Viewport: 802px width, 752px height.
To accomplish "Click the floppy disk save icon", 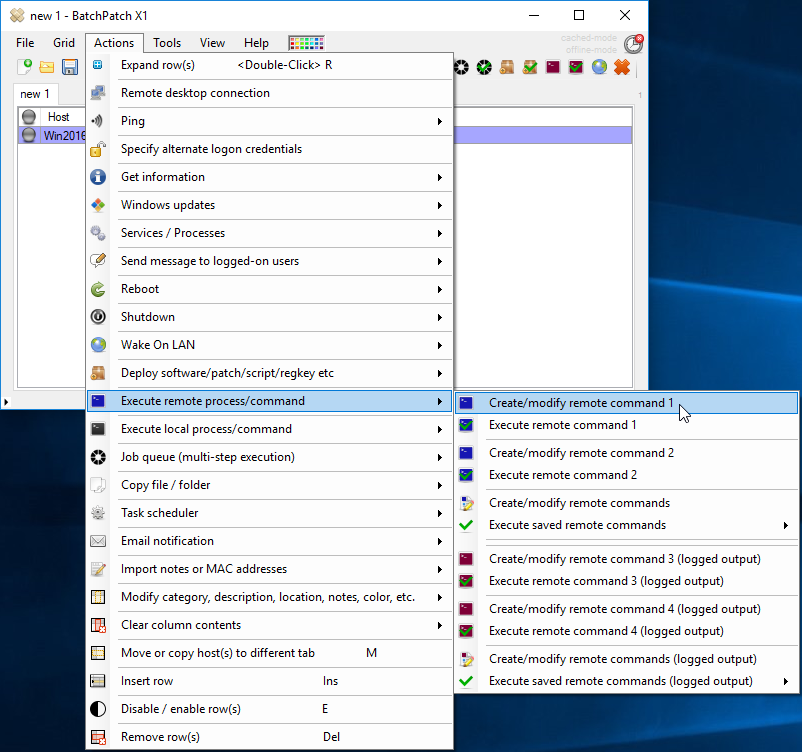I will point(70,67).
